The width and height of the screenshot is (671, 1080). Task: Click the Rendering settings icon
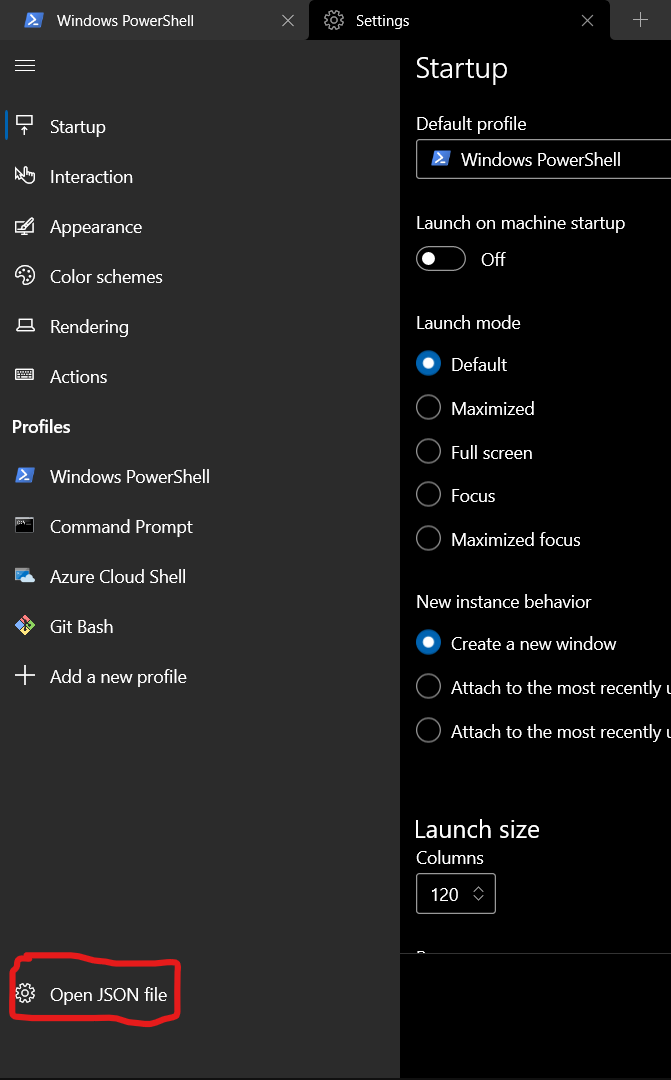(x=25, y=327)
